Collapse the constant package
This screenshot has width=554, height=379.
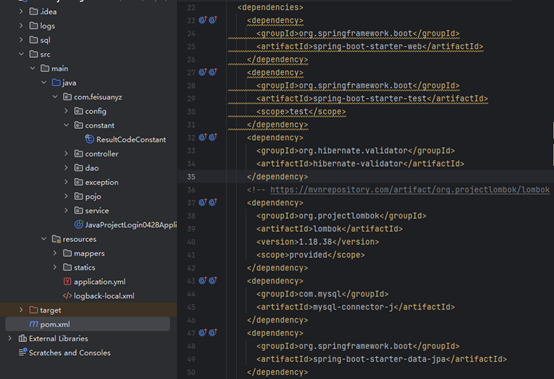[x=66, y=125]
